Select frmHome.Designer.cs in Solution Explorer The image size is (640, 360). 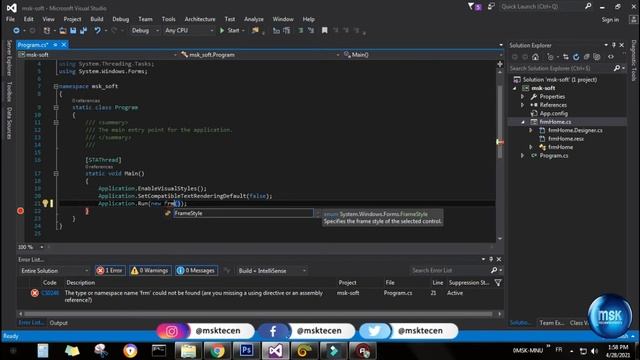[x=575, y=131]
